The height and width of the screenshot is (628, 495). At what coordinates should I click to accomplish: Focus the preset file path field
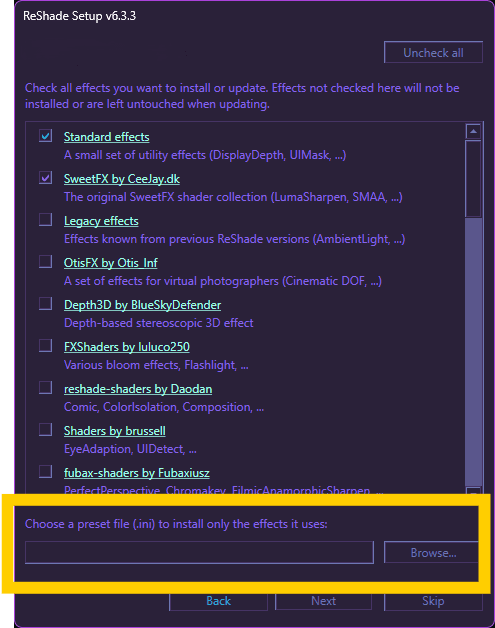(x=199, y=553)
